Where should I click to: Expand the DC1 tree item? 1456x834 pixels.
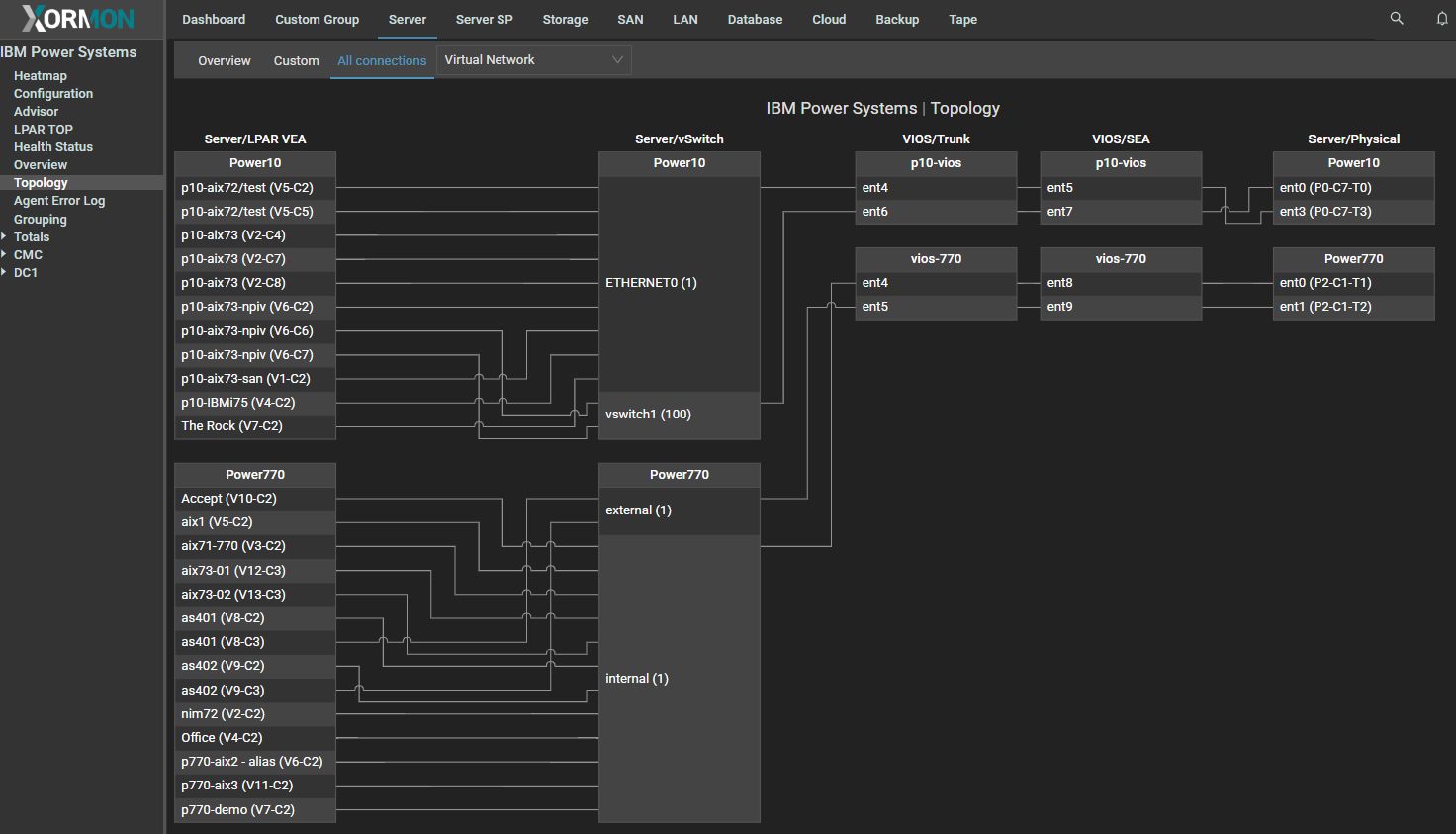5,273
